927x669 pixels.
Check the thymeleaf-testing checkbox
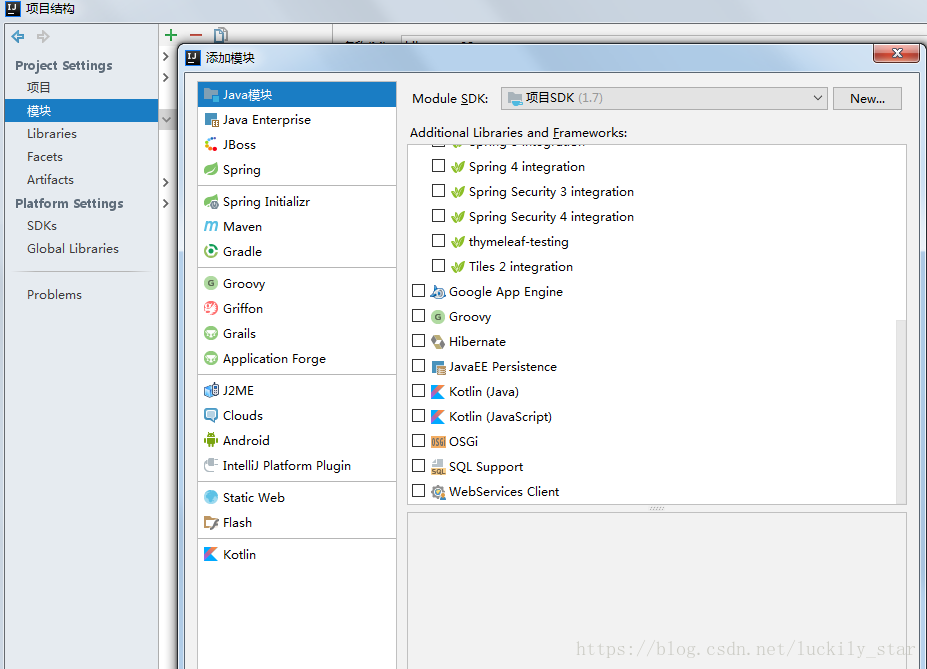click(438, 241)
